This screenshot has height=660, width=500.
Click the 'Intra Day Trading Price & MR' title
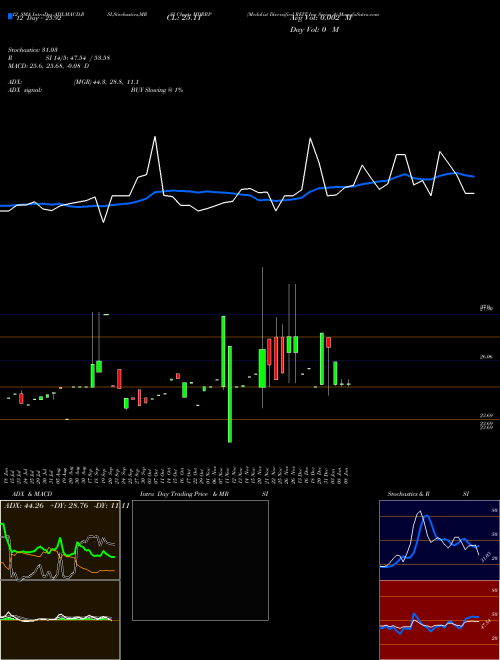184,494
